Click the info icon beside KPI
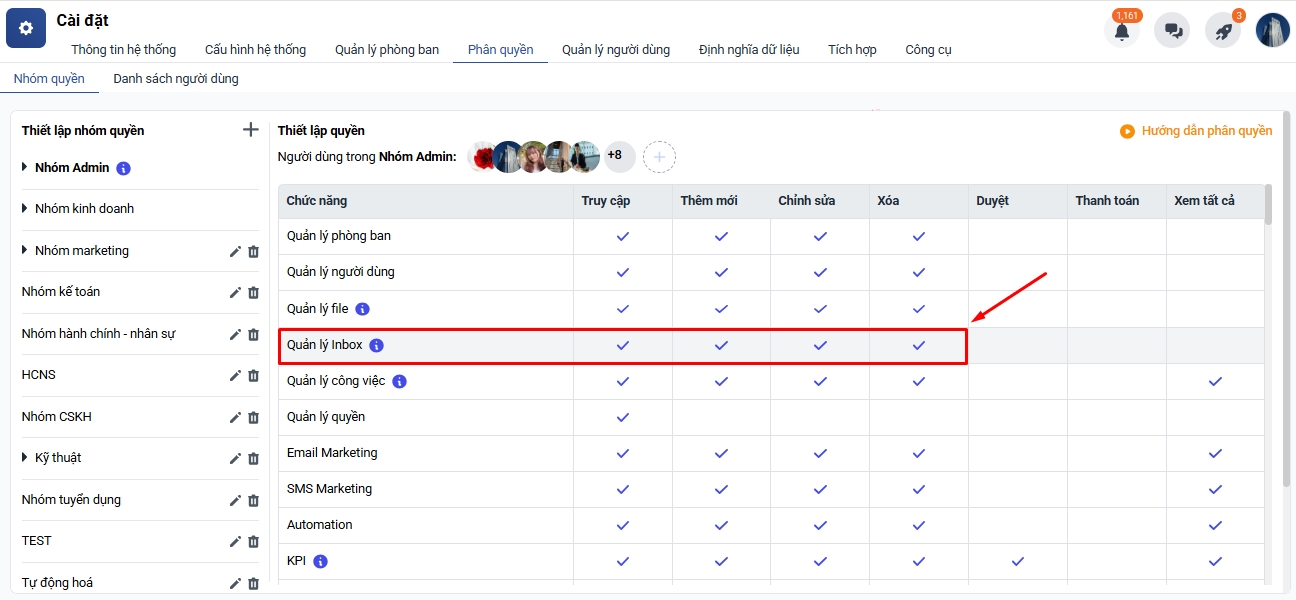Image resolution: width=1296 pixels, height=600 pixels. click(320, 562)
